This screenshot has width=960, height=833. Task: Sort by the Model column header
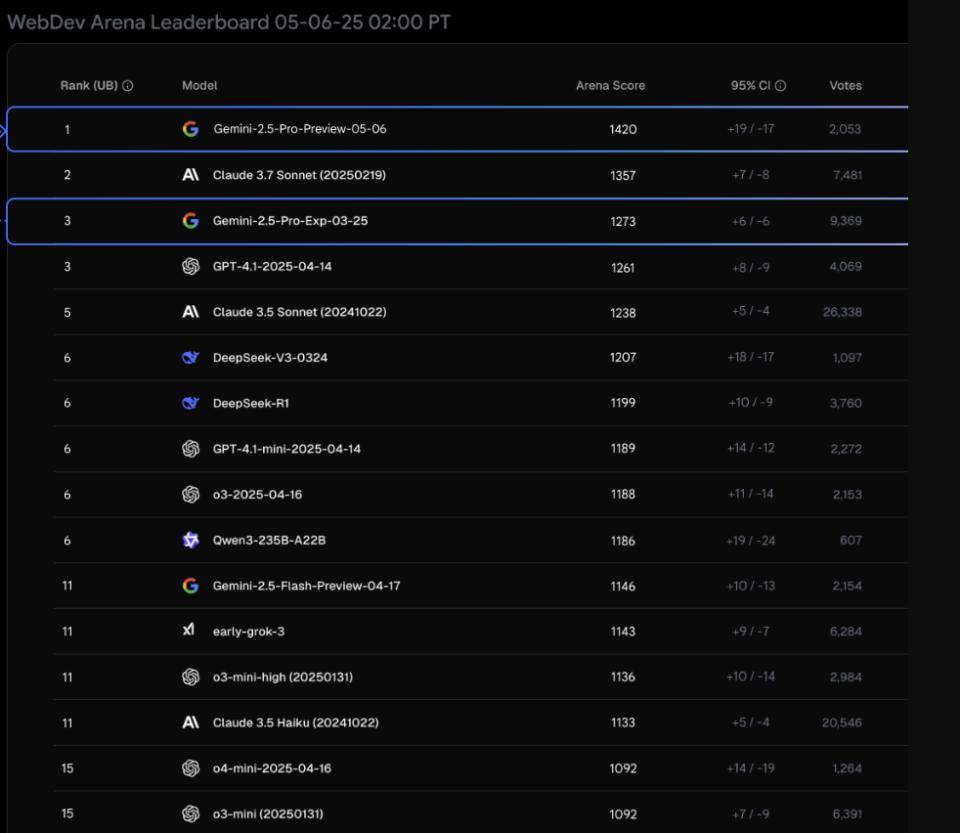coord(200,86)
